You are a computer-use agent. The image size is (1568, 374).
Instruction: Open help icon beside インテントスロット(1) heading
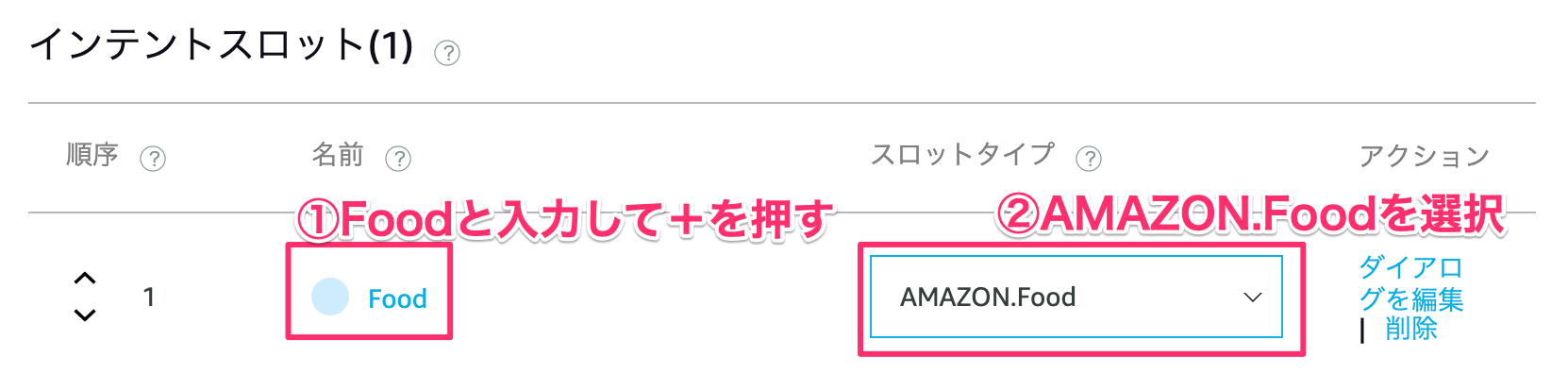[x=446, y=53]
